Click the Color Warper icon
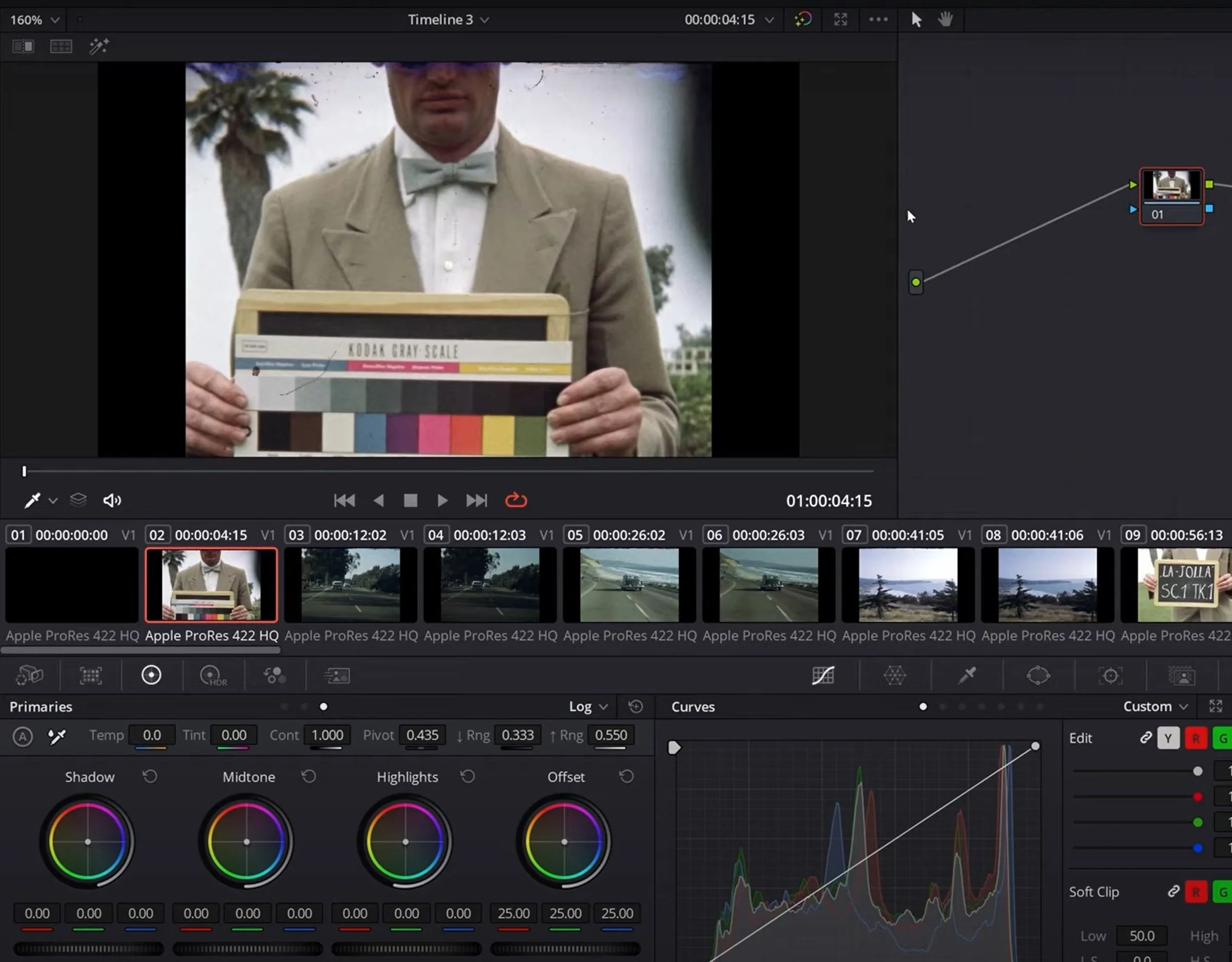1232x962 pixels. pos(894,676)
